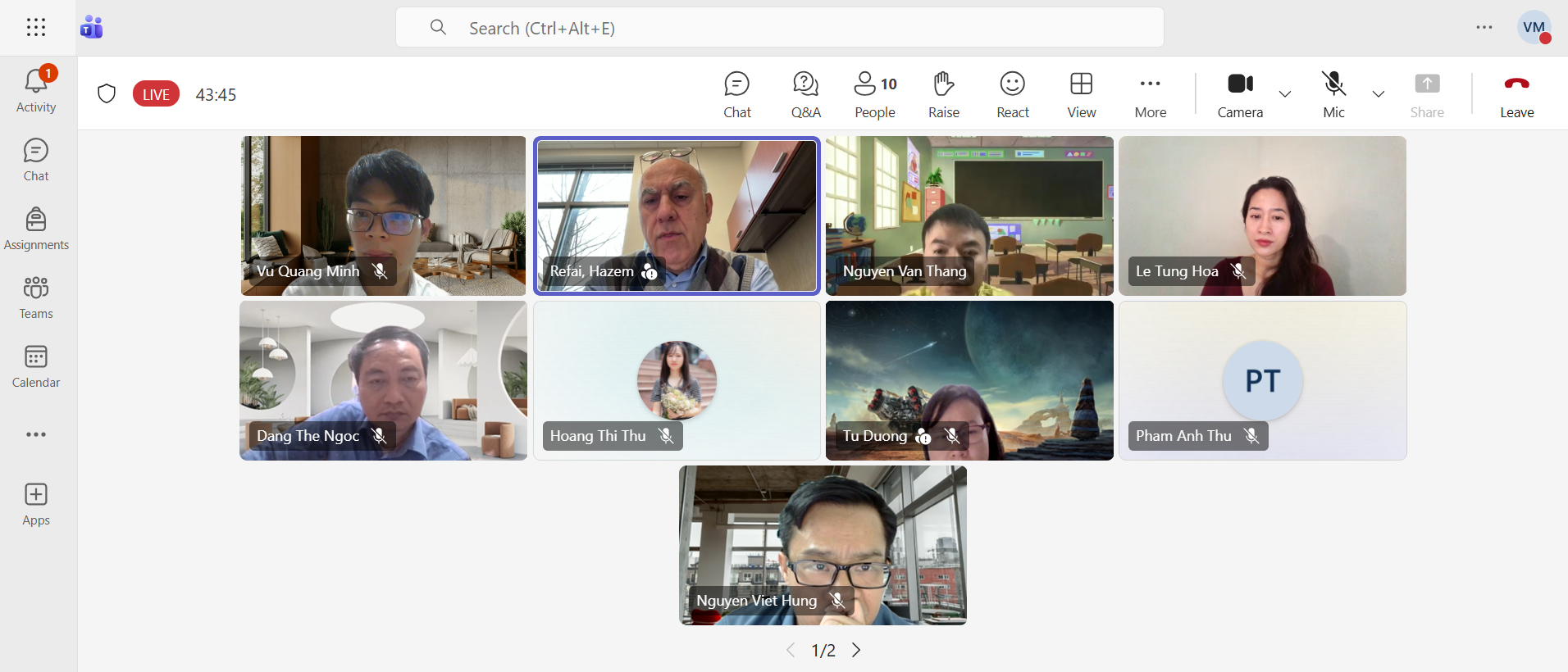1568x672 pixels.
Task: Toggle the Camera off
Action: 1239,94
